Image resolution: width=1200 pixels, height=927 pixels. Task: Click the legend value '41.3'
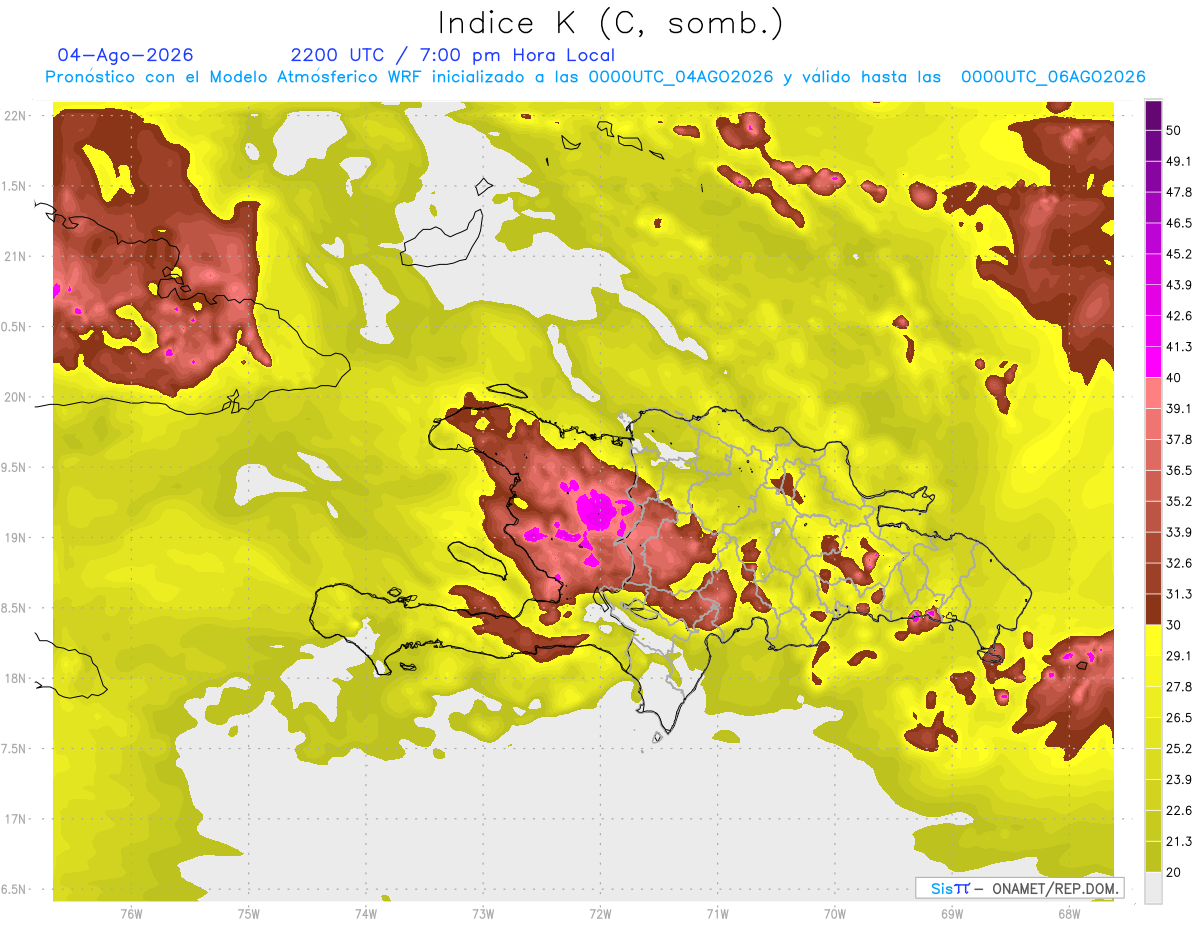(1178, 347)
